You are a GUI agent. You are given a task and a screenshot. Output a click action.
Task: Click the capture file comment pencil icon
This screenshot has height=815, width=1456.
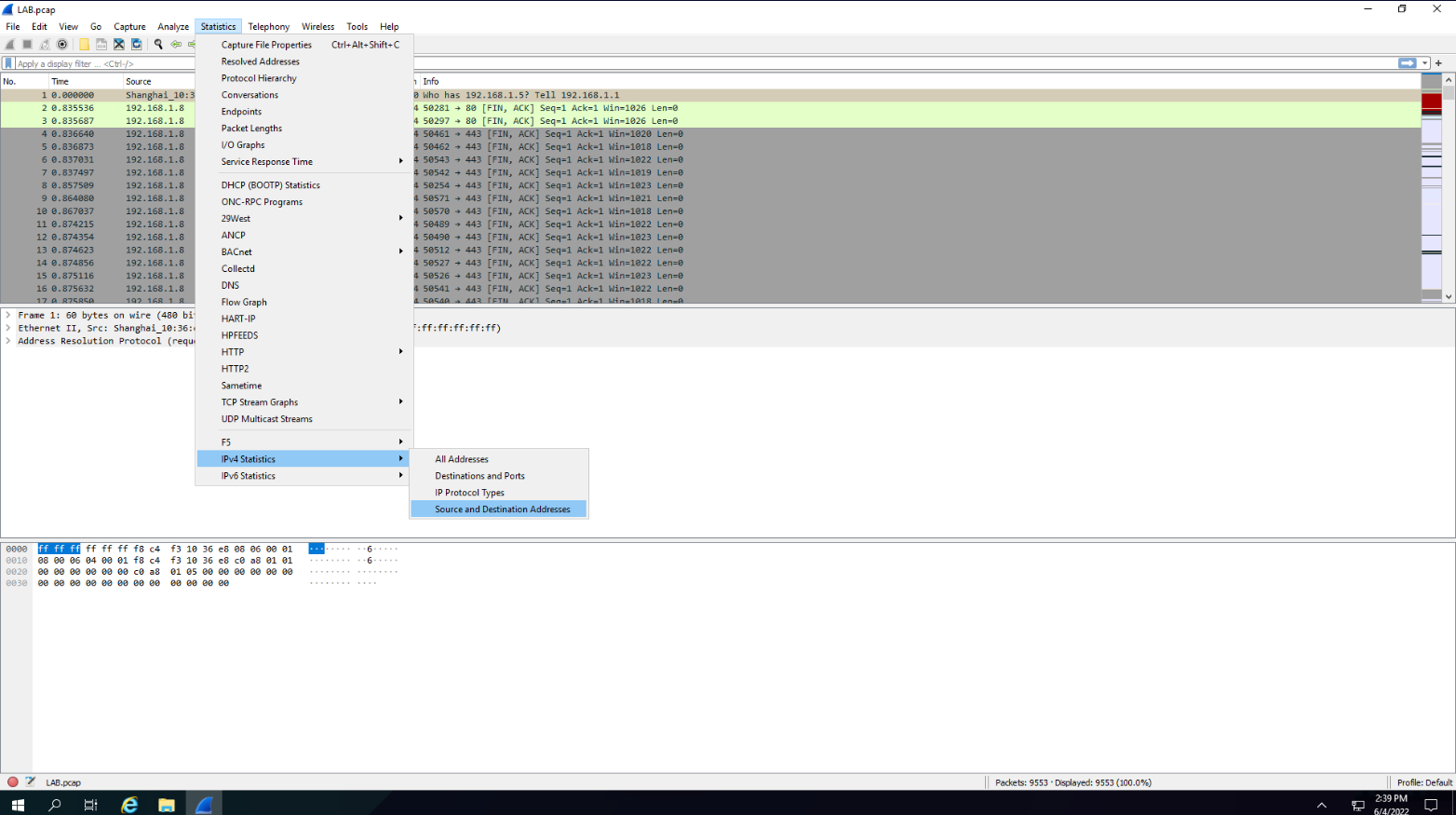30,782
